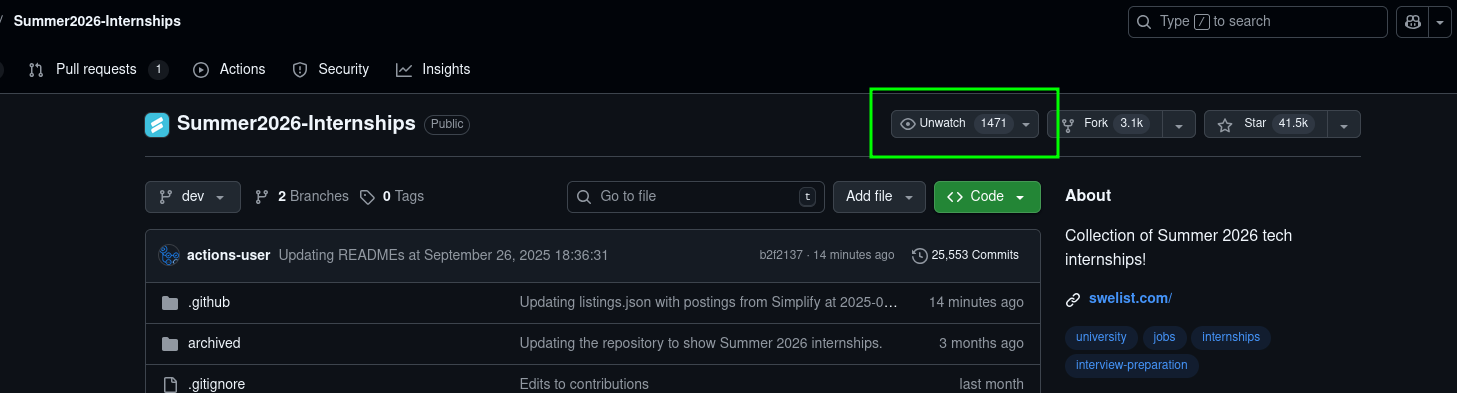Click the 3.1k forks count
Viewport: 1457px width, 393px height.
tap(1131, 124)
